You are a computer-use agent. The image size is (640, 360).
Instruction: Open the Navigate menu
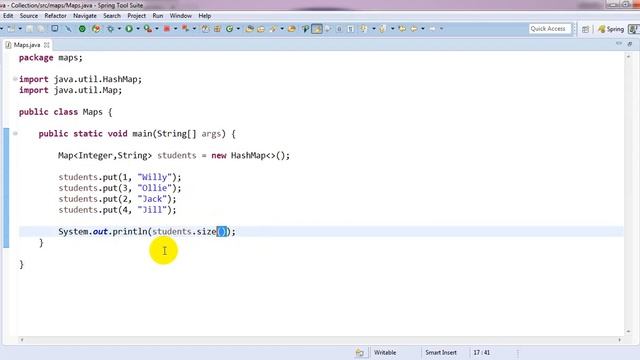(x=84, y=16)
